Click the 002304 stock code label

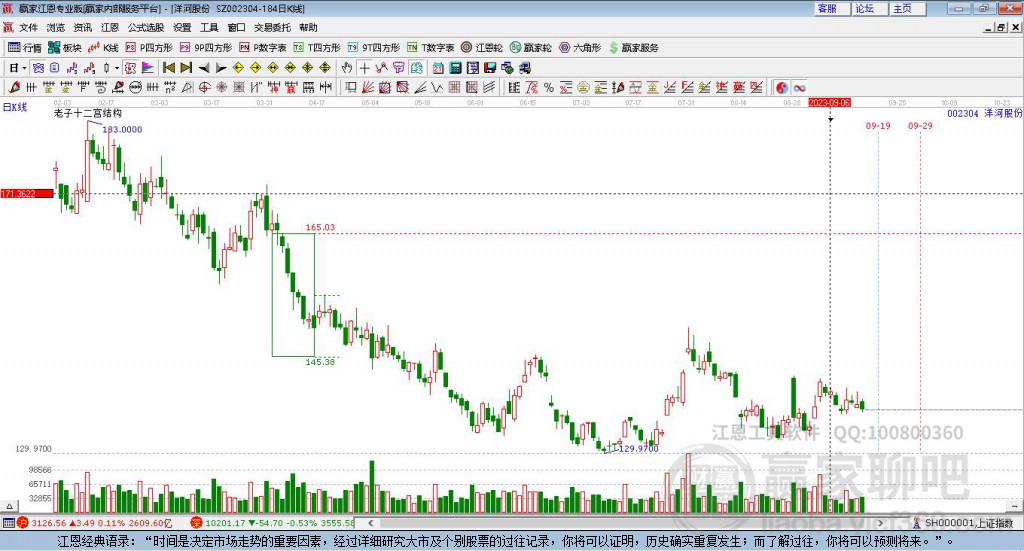point(963,114)
